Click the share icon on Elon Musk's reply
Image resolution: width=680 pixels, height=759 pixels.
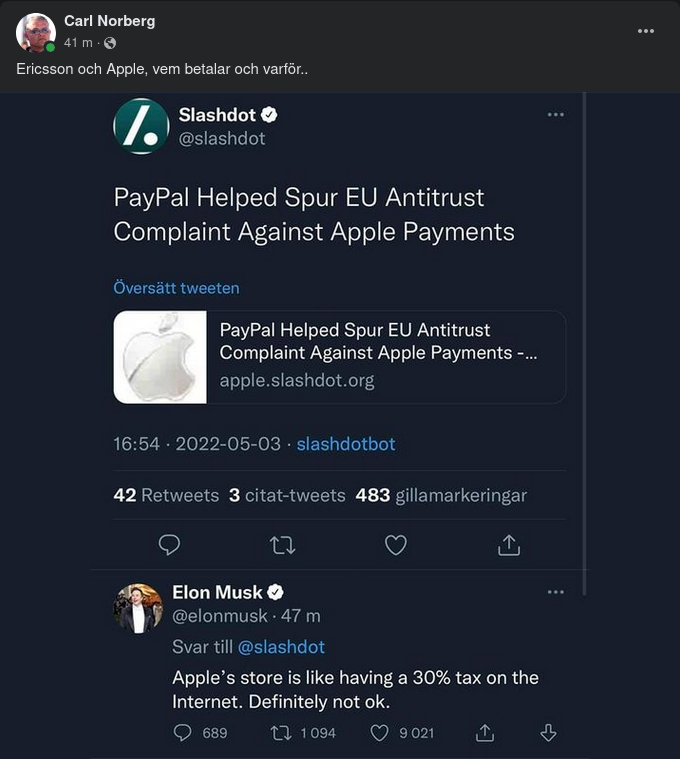point(485,733)
